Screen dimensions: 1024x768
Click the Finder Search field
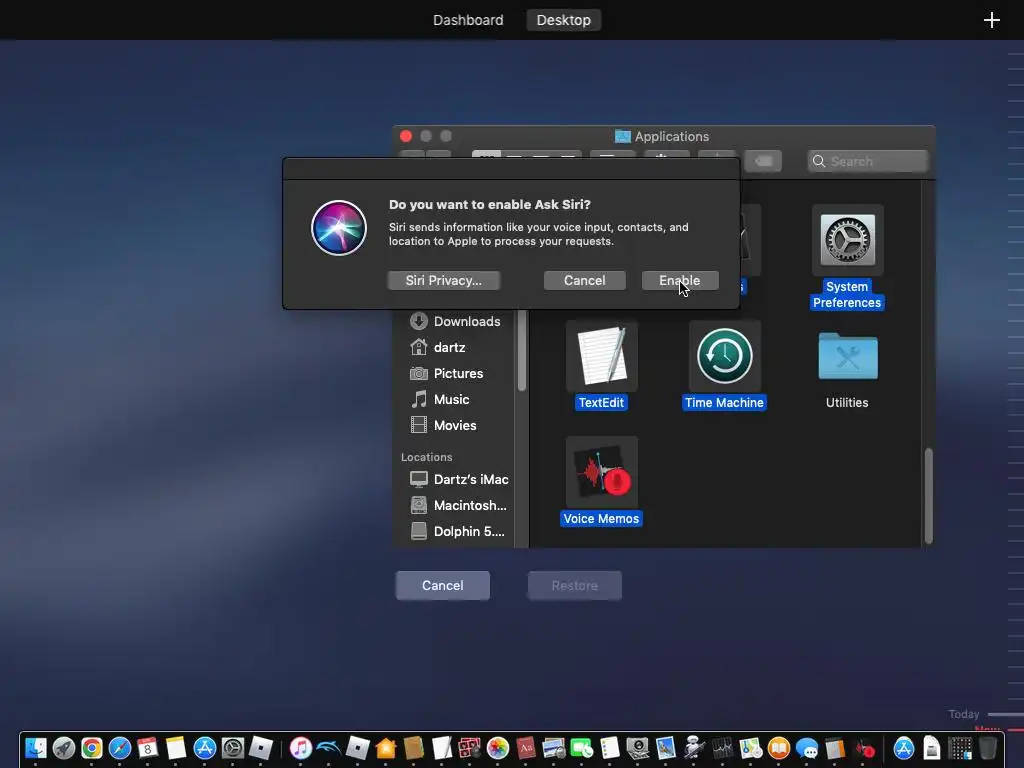[867, 161]
